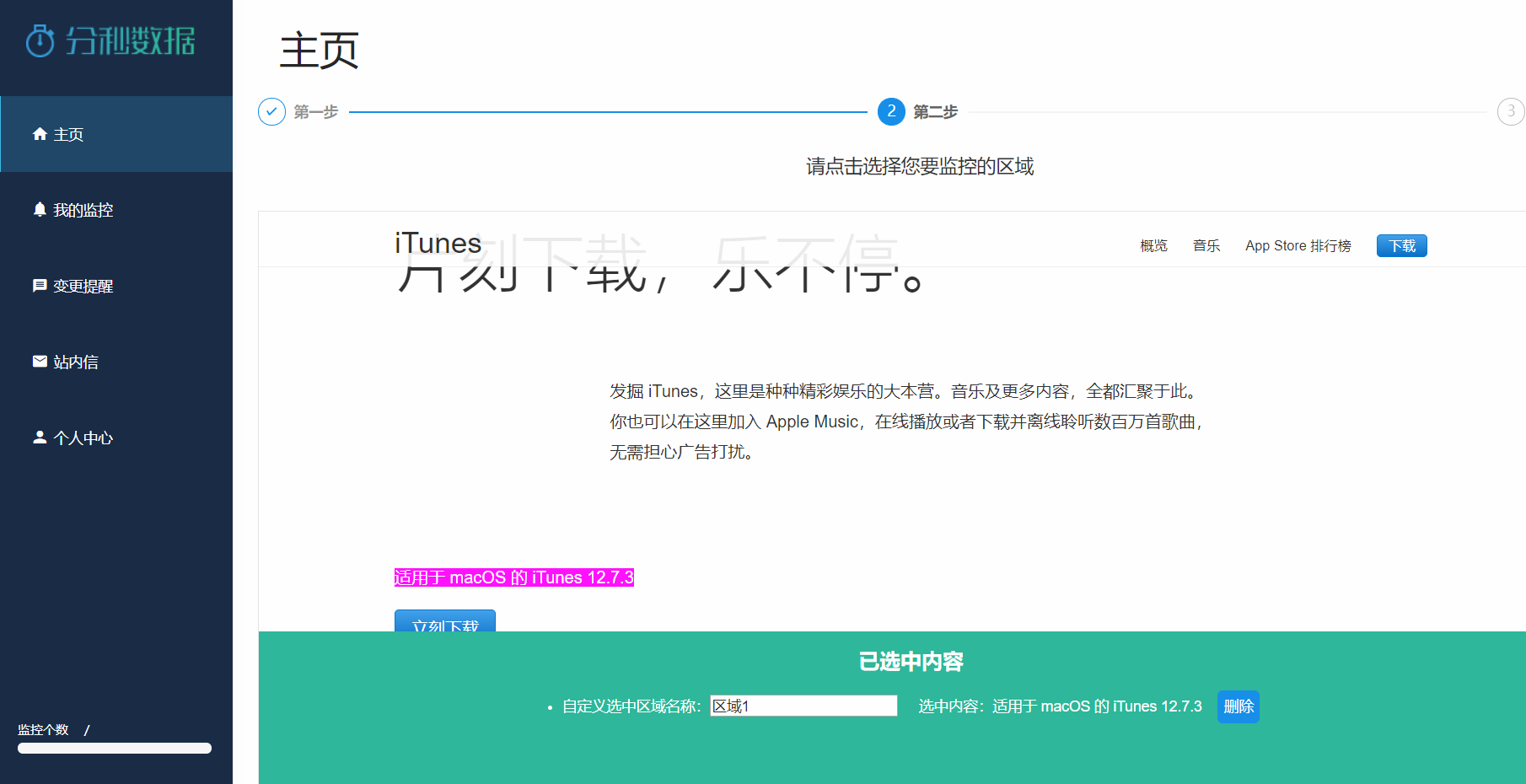Open 主页 in the sidebar
This screenshot has height=784, width=1526.
click(x=116, y=134)
